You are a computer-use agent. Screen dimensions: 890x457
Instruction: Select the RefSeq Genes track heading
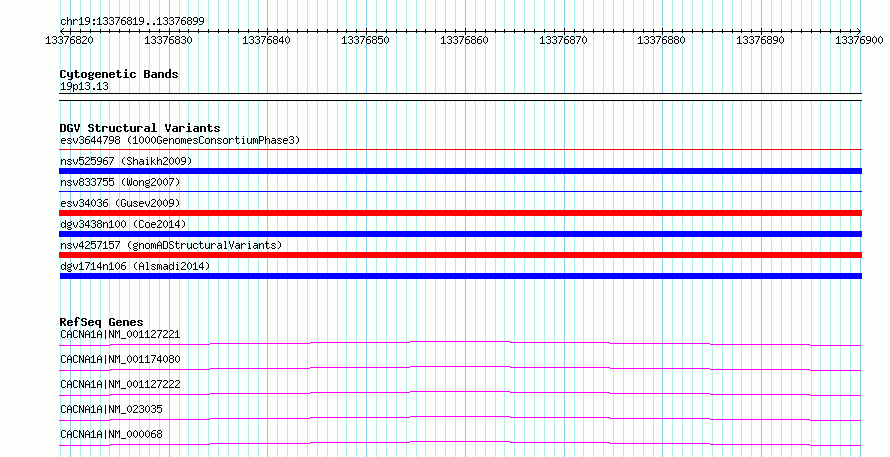coord(101,322)
